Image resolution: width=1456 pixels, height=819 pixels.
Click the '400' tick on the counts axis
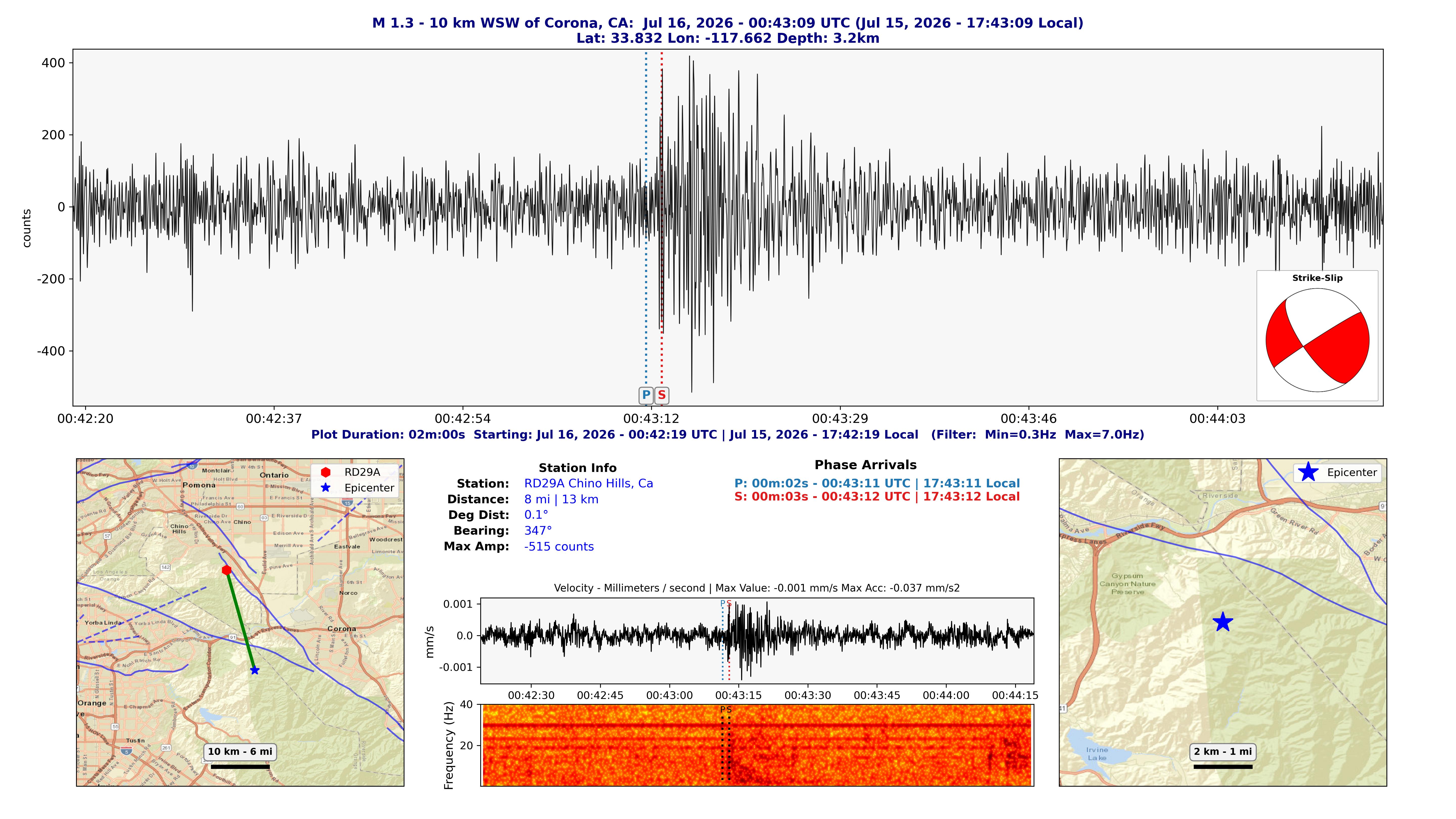[54, 63]
